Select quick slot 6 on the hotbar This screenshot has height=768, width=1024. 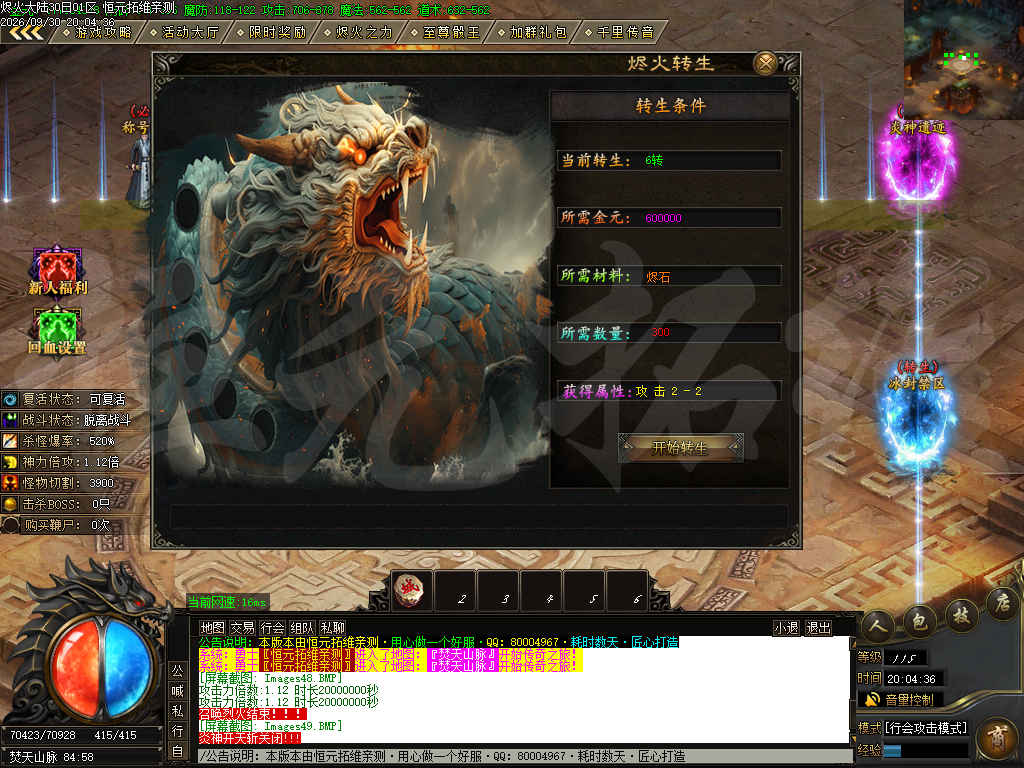coord(627,590)
